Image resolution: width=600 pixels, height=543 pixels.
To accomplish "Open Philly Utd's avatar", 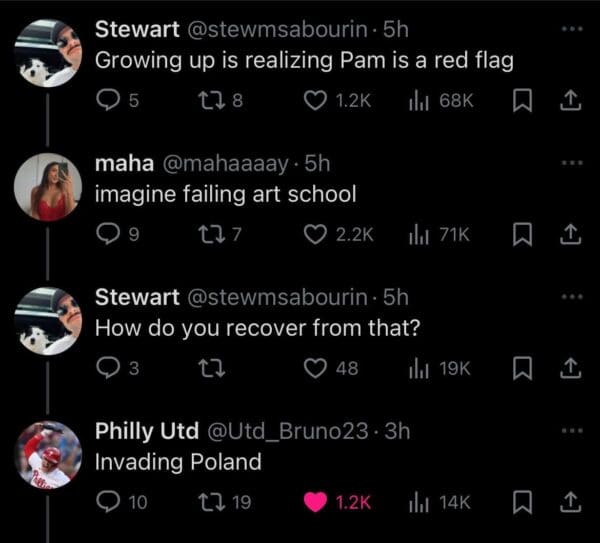I will pyautogui.click(x=48, y=455).
